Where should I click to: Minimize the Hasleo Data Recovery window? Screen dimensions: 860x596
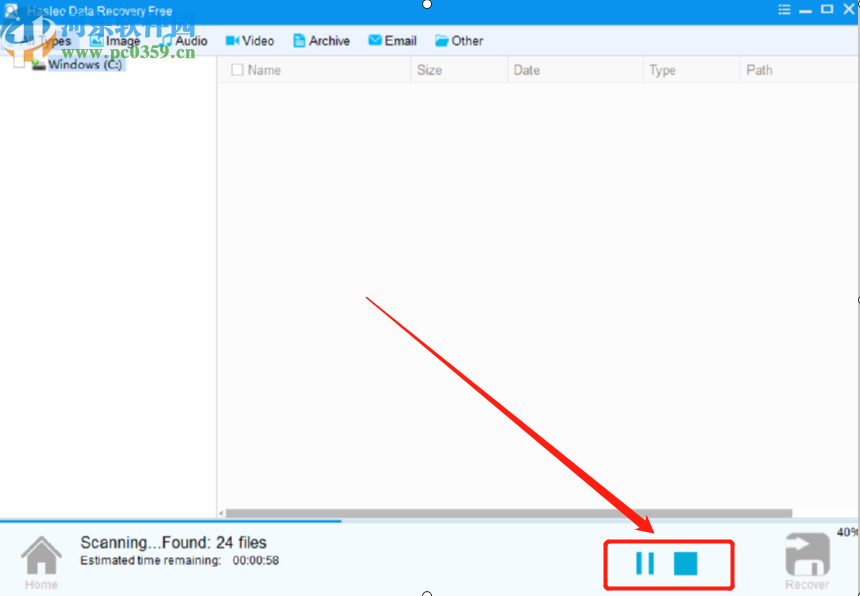pos(805,10)
